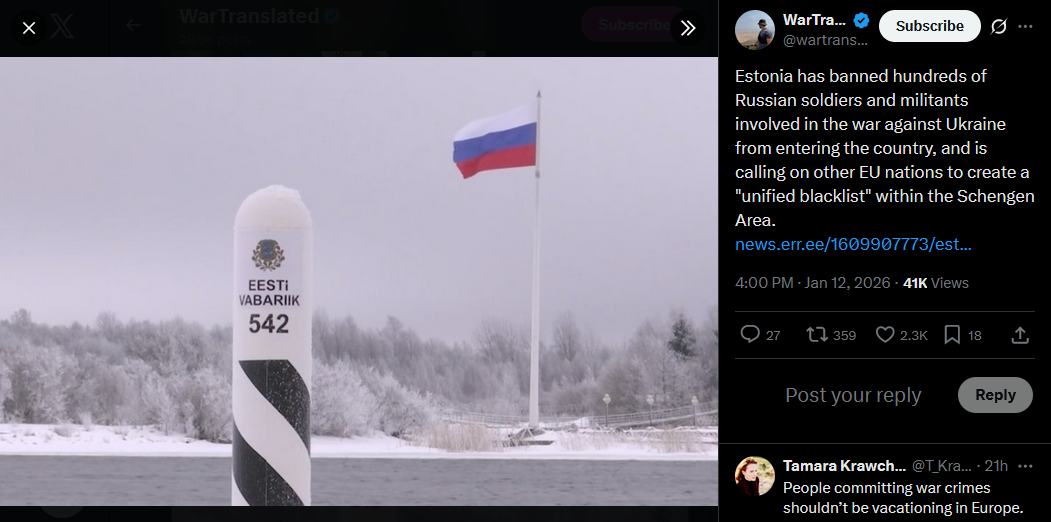Click the post's 4:00 PM timestamp

pos(812,283)
